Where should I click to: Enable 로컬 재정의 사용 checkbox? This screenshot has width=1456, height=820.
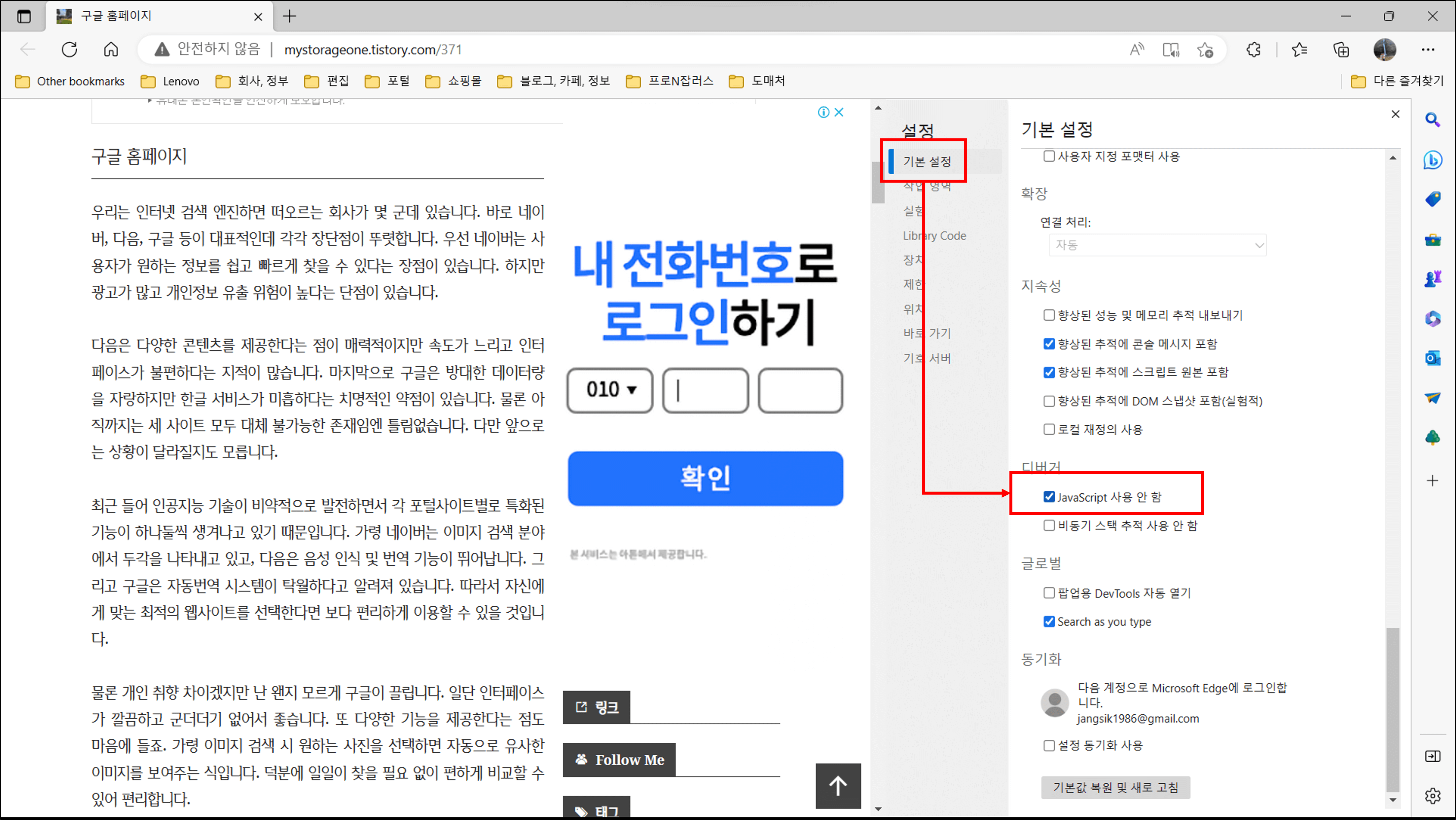(x=1049, y=430)
